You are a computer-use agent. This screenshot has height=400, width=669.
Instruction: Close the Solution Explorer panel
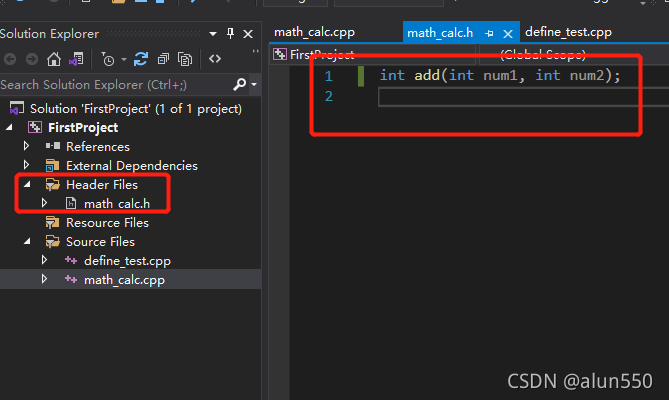click(248, 34)
